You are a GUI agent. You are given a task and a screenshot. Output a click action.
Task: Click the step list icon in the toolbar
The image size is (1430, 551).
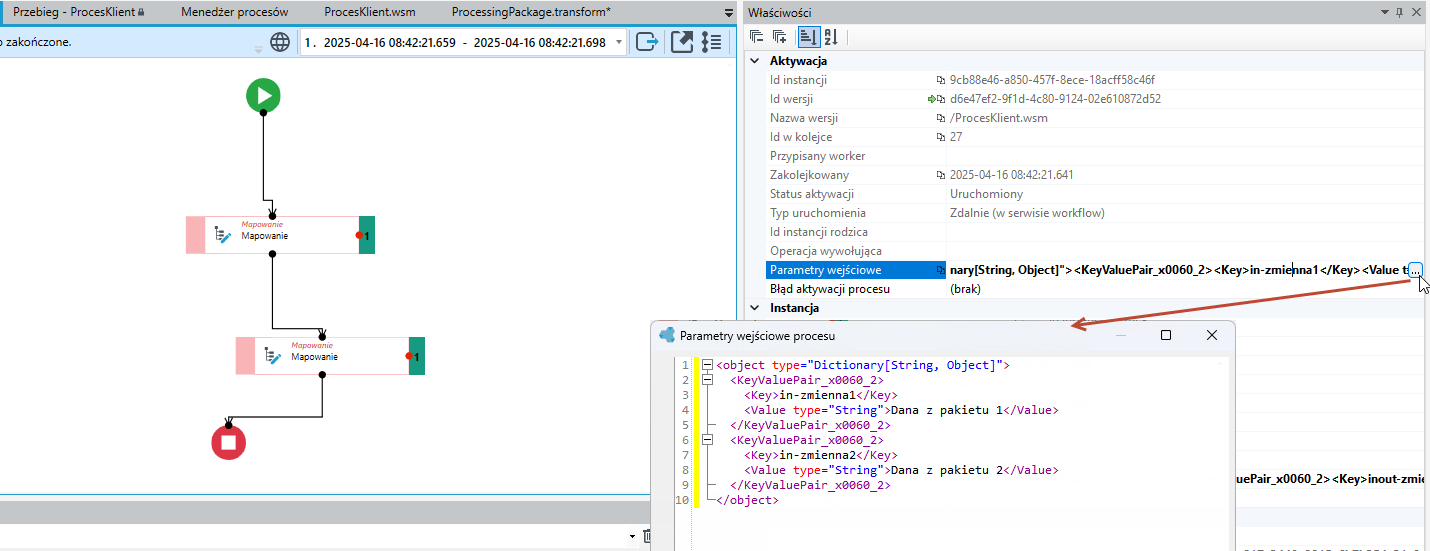pyautogui.click(x=712, y=42)
